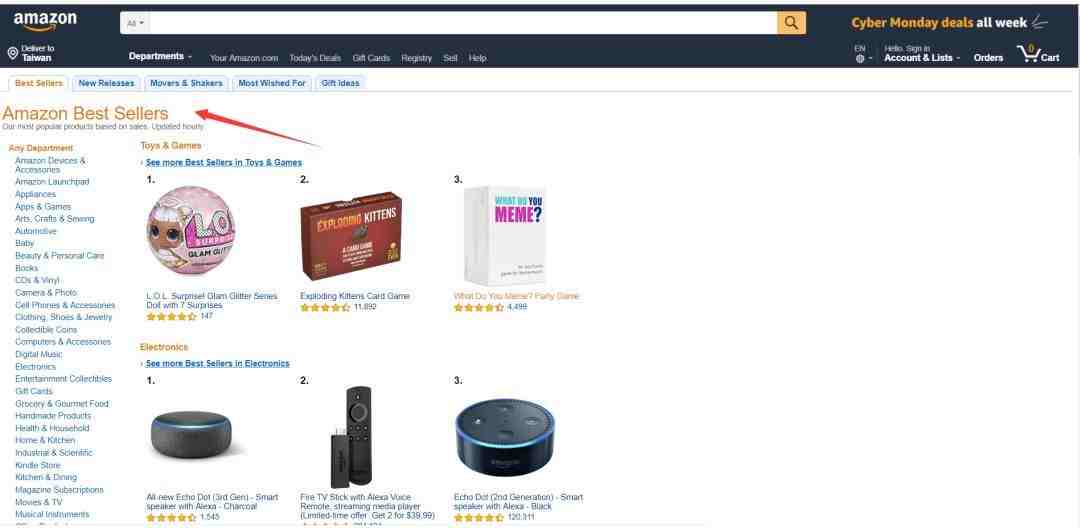Click the Today's Deals link

(x=315, y=58)
